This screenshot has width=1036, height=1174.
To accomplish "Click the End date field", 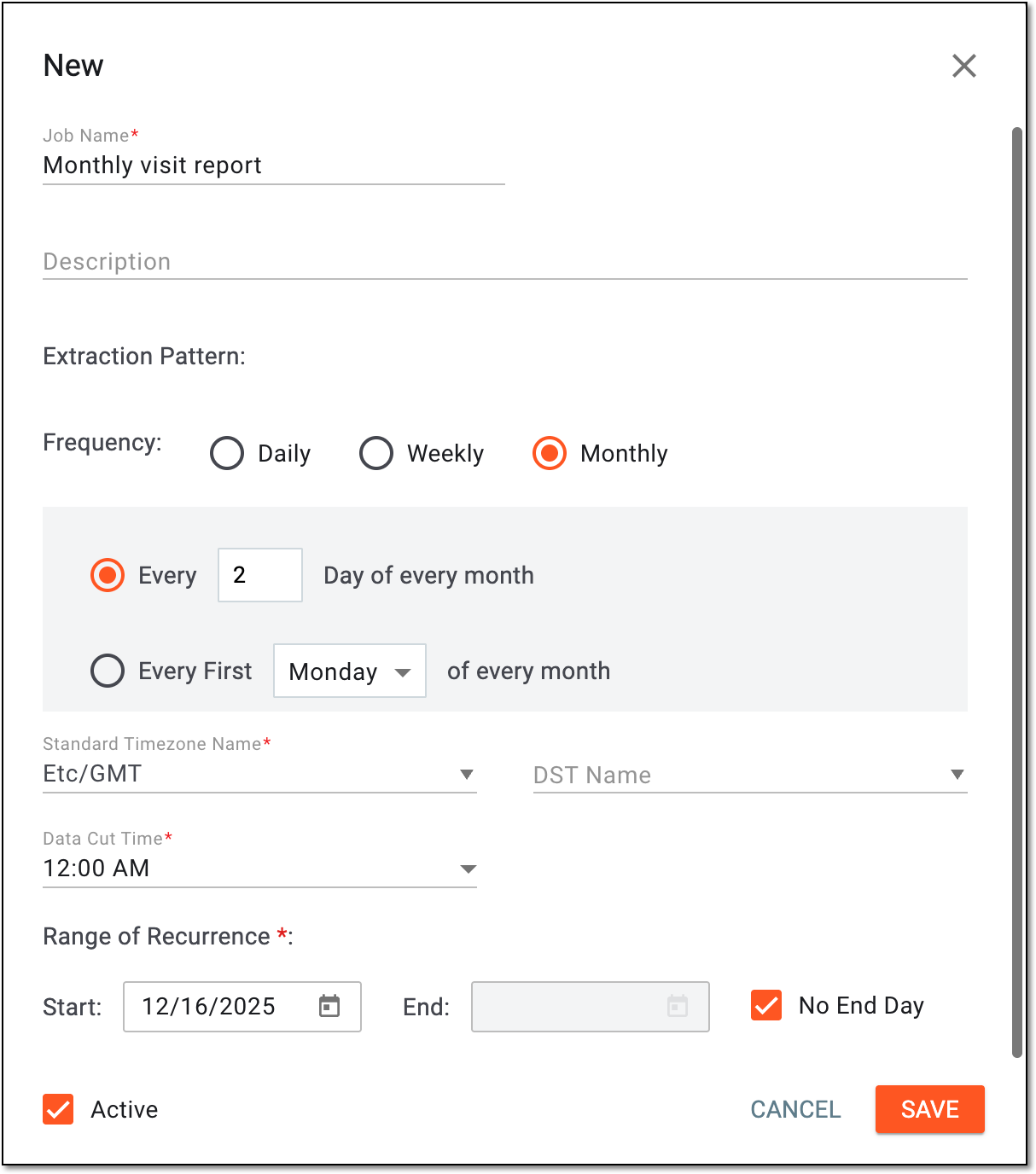I will (591, 1007).
